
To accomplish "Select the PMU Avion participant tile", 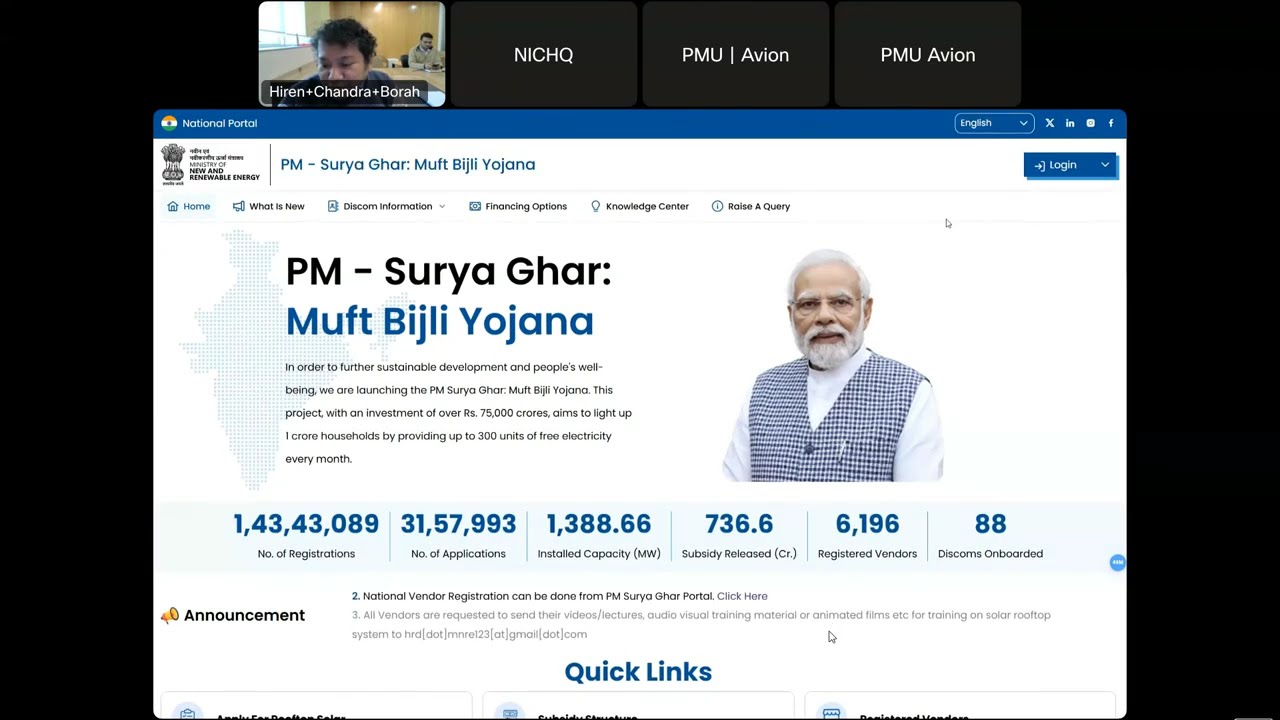I will click(928, 54).
